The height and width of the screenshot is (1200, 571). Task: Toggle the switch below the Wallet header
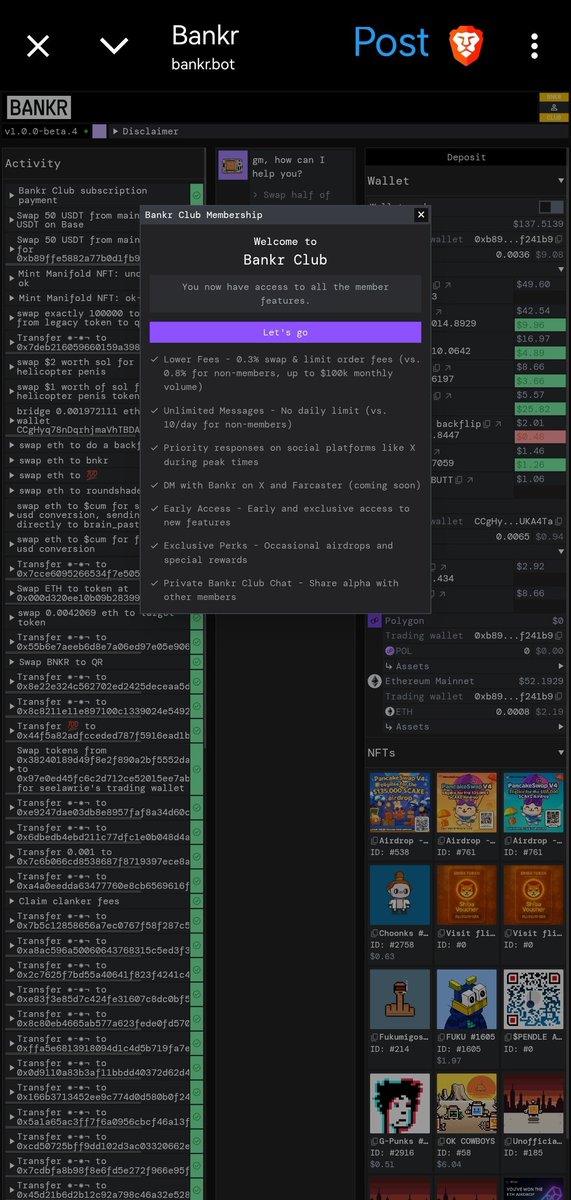point(551,207)
